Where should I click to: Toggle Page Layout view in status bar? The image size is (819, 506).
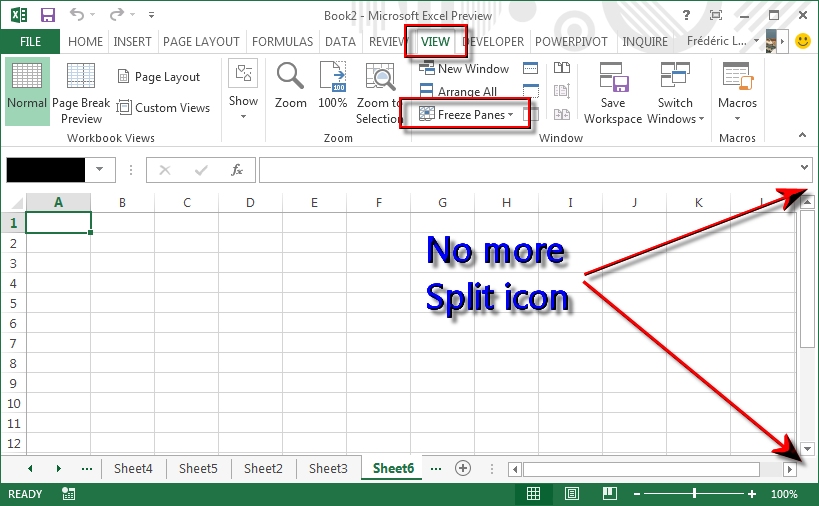pyautogui.click(x=571, y=493)
